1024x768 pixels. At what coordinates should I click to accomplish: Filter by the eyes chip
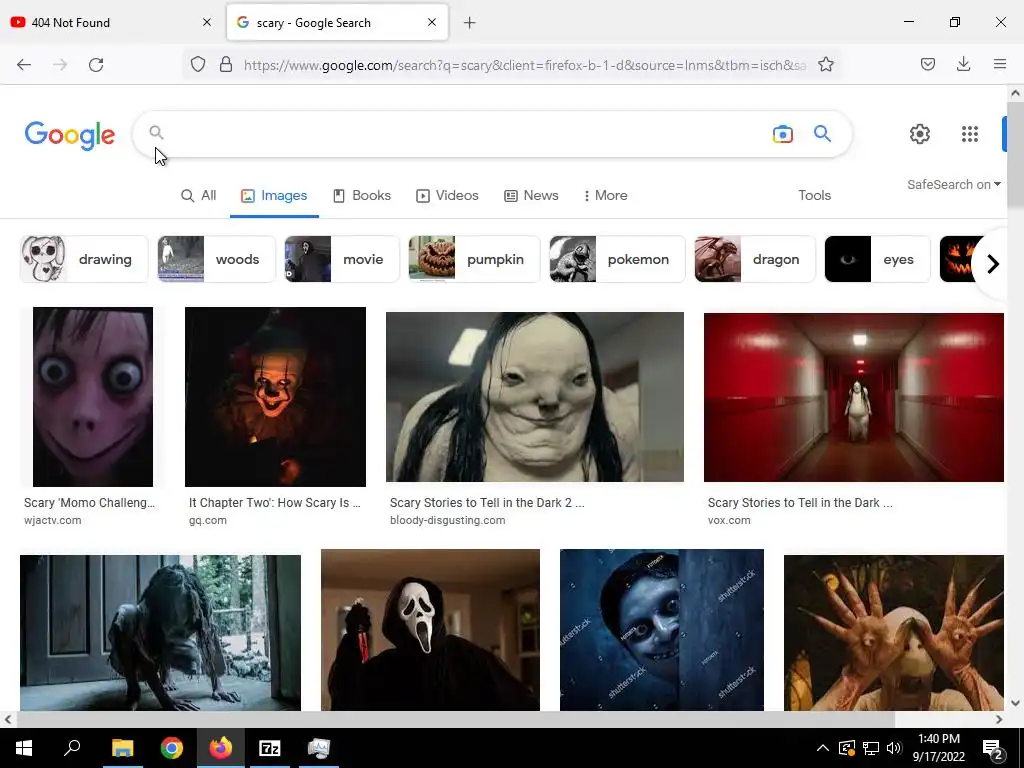[x=878, y=259]
